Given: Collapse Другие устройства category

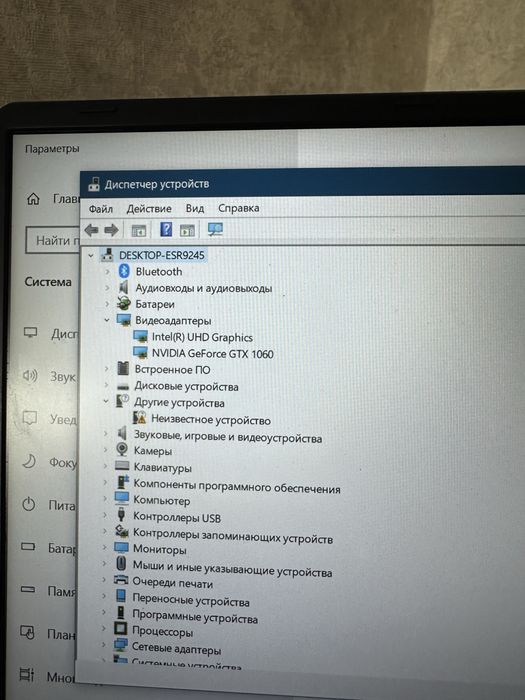Looking at the screenshot, I should (x=106, y=401).
